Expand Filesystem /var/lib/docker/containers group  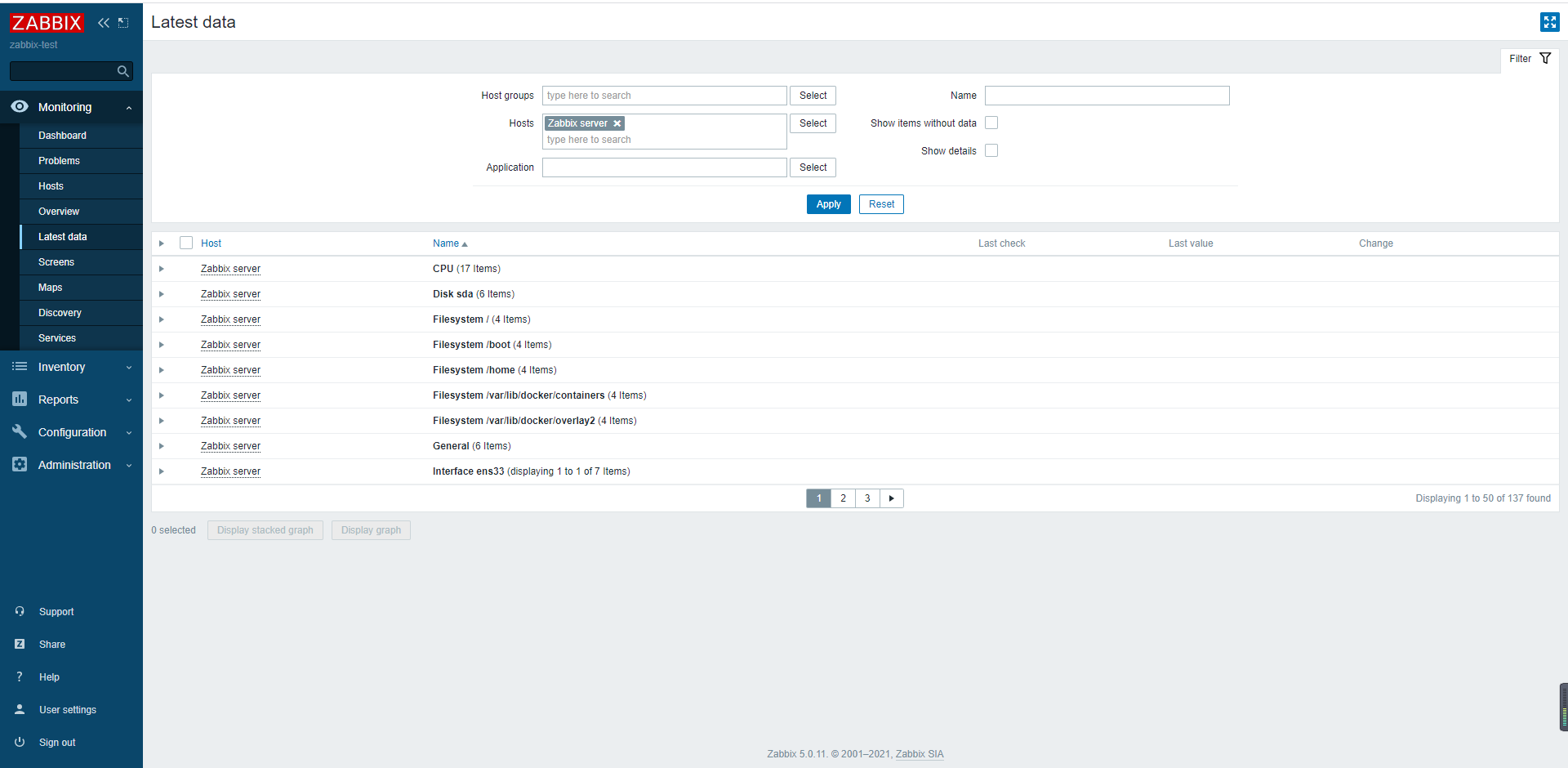click(162, 395)
